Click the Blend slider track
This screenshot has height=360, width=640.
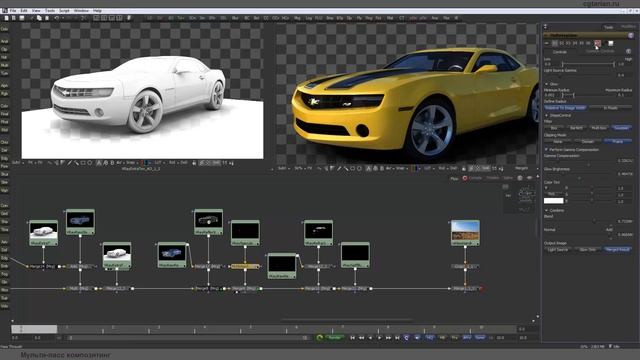point(580,221)
